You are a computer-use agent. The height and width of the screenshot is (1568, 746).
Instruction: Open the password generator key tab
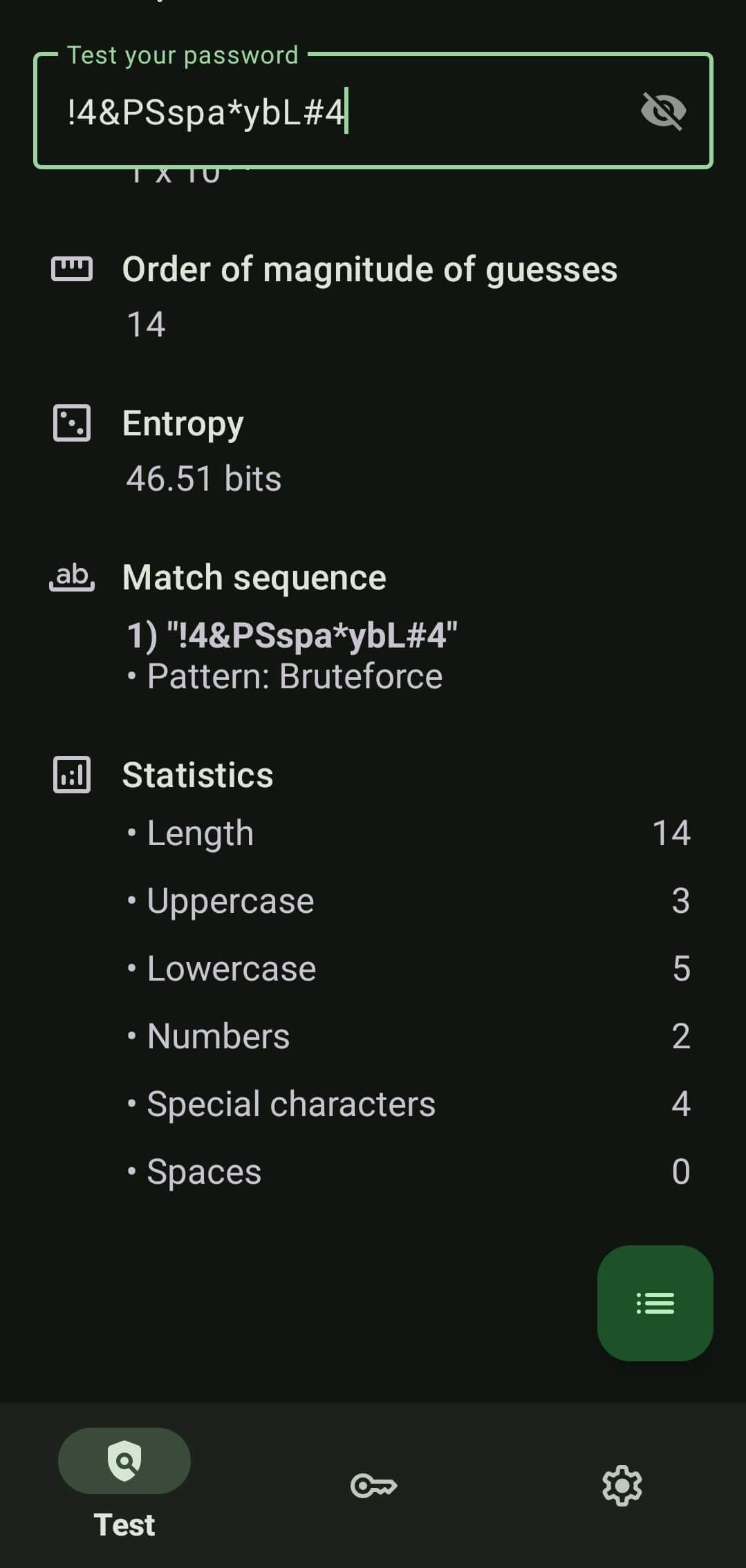[x=373, y=1485]
